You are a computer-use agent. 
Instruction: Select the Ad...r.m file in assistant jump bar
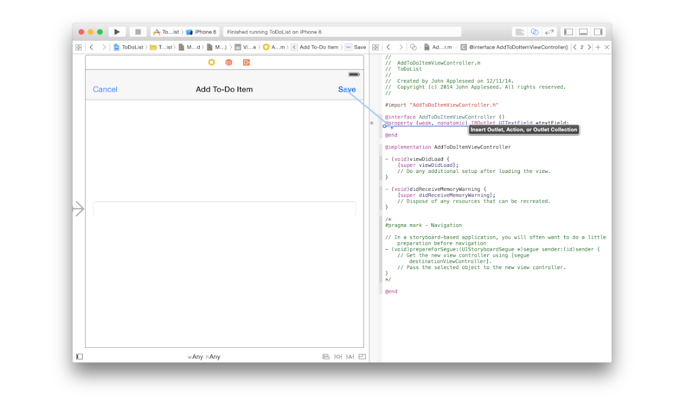point(438,47)
